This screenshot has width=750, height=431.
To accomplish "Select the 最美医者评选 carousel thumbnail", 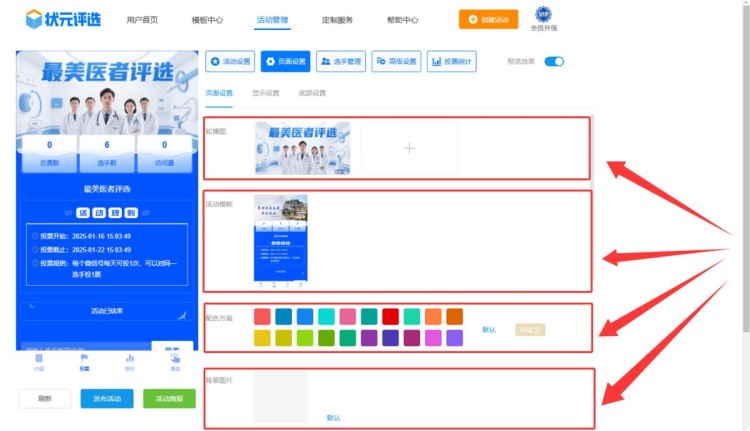I will coord(302,148).
